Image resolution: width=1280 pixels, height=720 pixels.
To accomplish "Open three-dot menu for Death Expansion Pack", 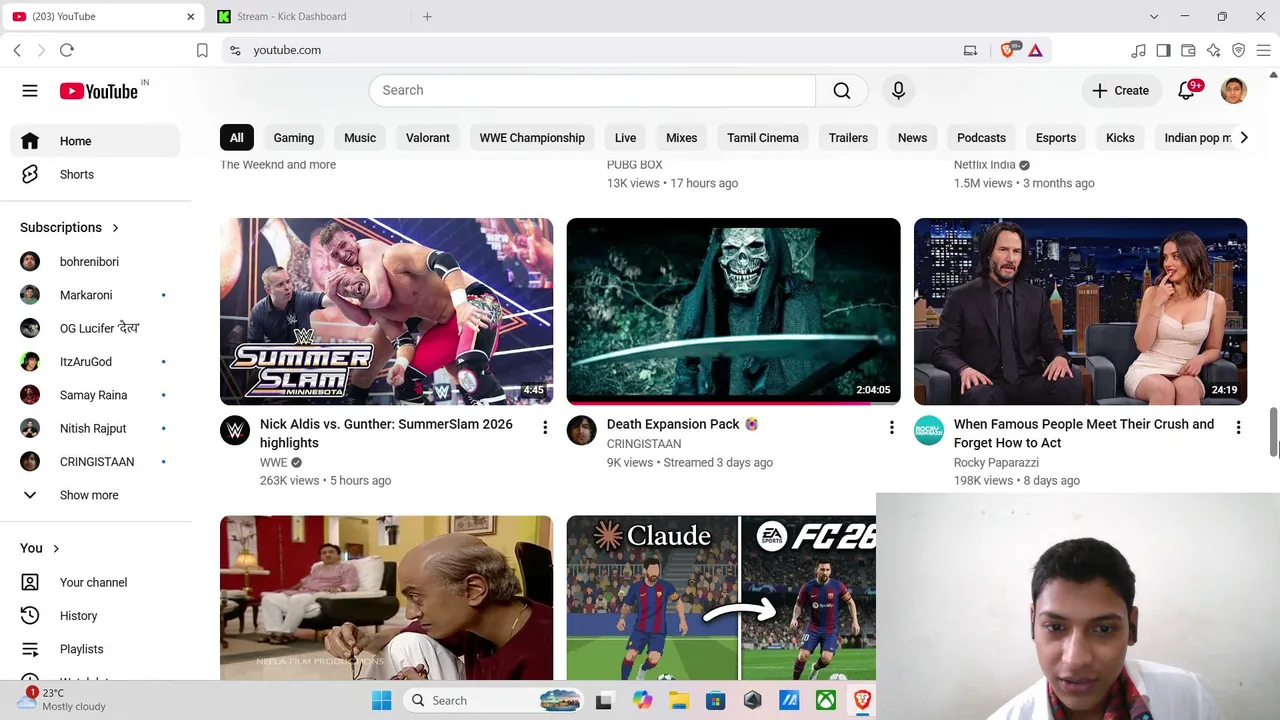I will point(892,428).
